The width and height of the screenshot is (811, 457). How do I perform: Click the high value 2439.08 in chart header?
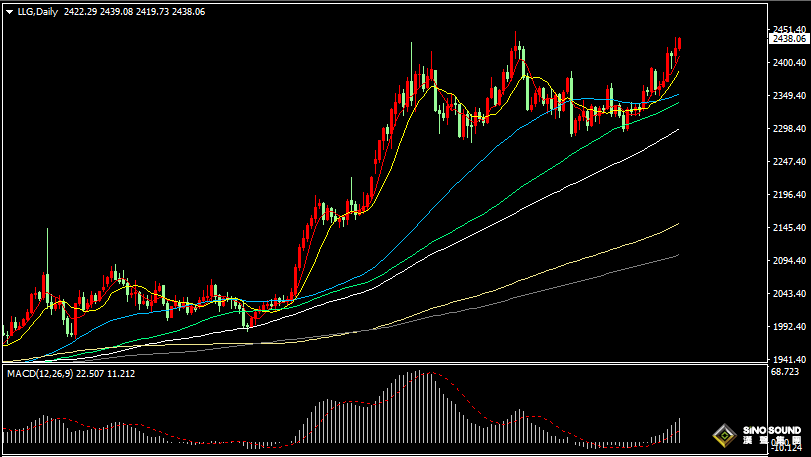click(115, 11)
